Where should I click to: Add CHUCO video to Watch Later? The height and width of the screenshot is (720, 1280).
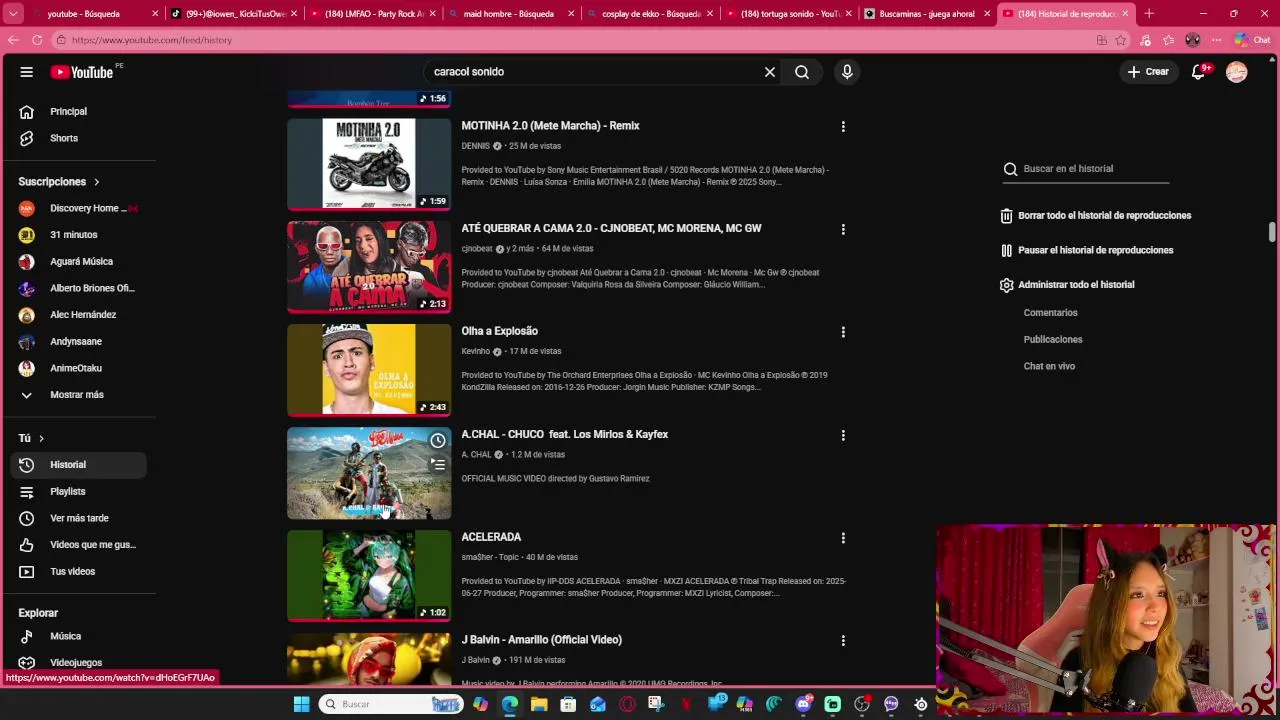[x=438, y=441]
